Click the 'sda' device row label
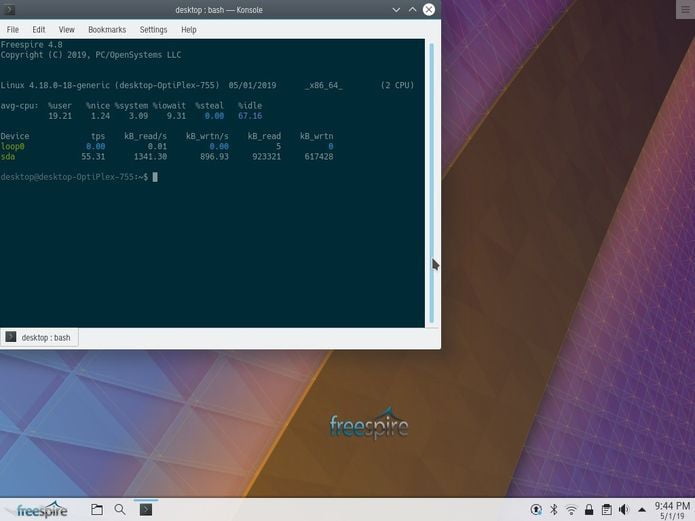 [8, 157]
